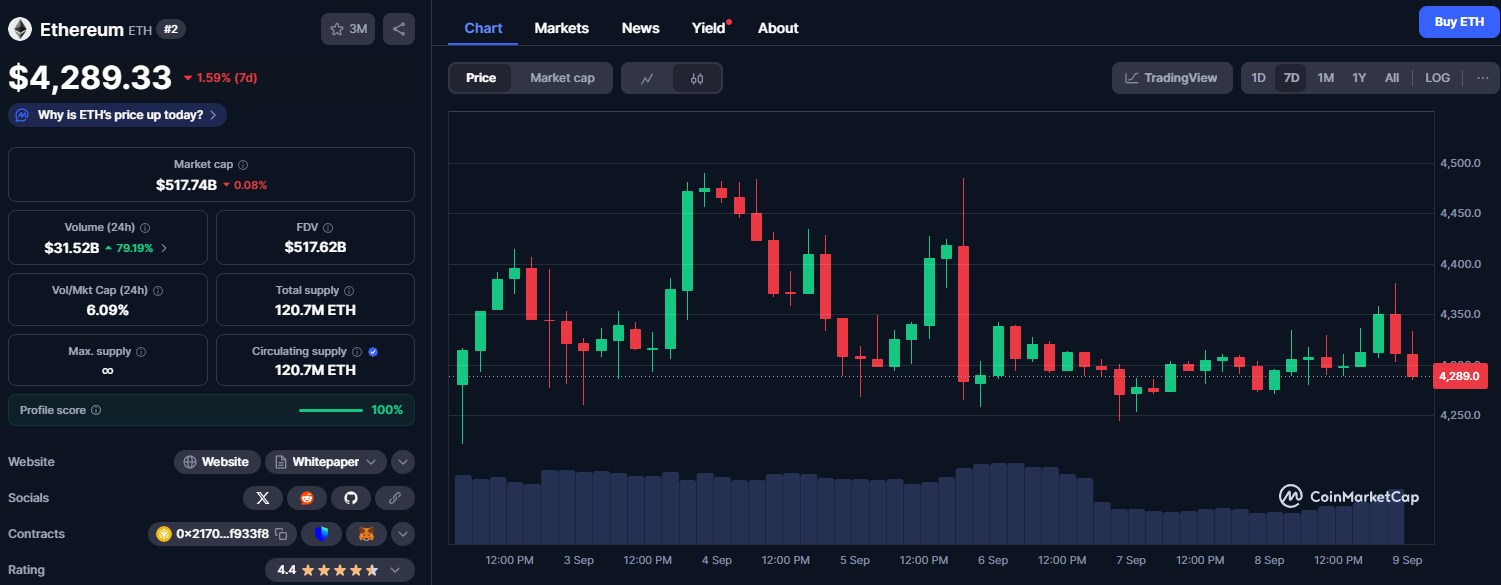The height and width of the screenshot is (585, 1501).
Task: Click the $517.74B market cap value
Action: [x=187, y=185]
